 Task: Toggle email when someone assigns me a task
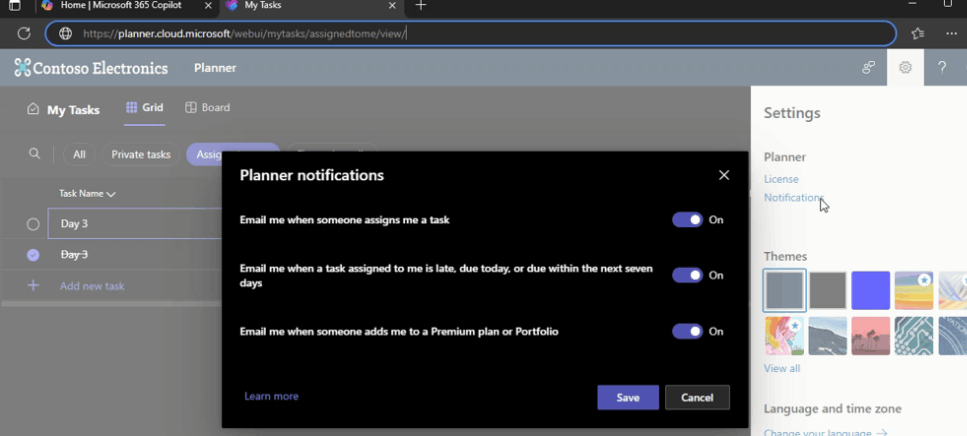tap(687, 220)
